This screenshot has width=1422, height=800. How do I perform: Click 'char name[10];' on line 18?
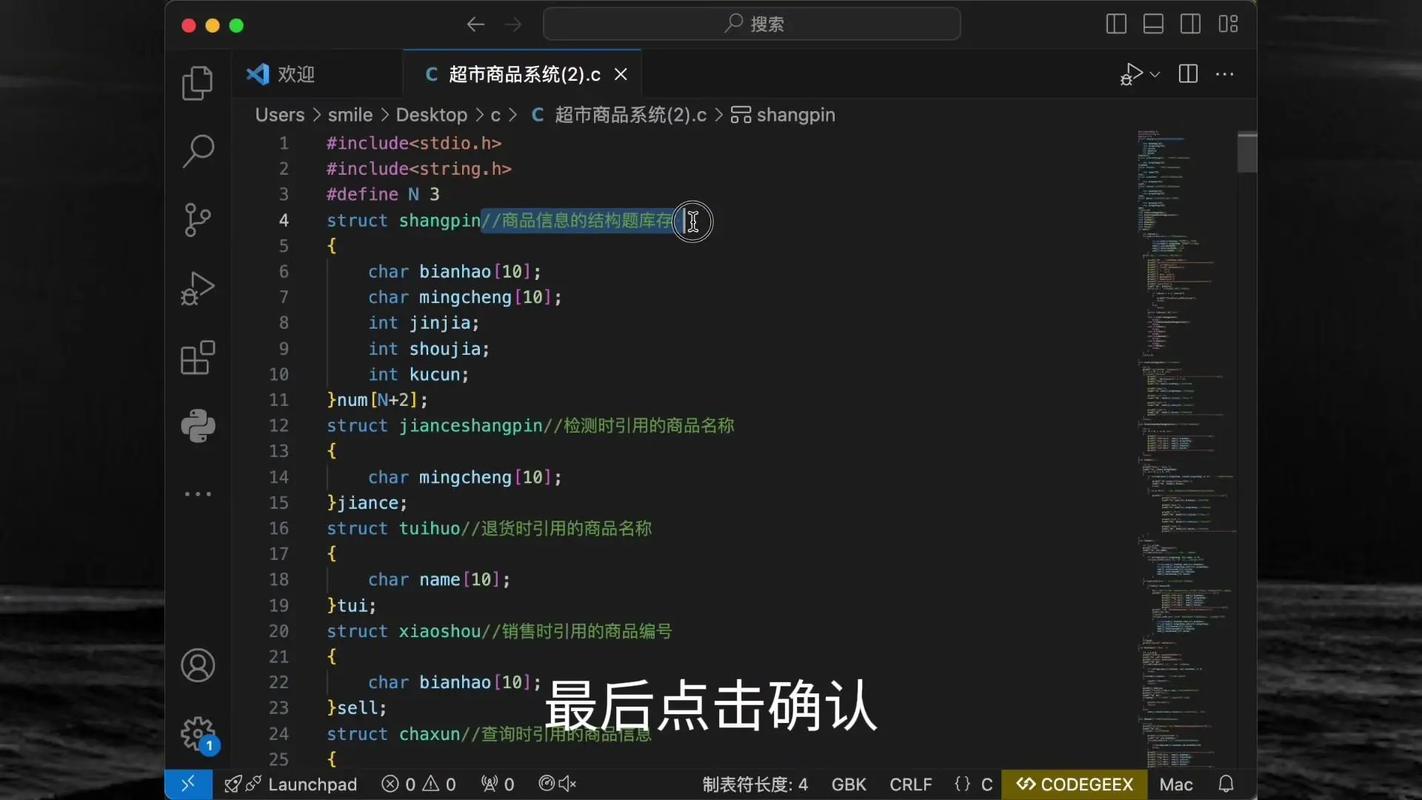pyautogui.click(x=439, y=579)
